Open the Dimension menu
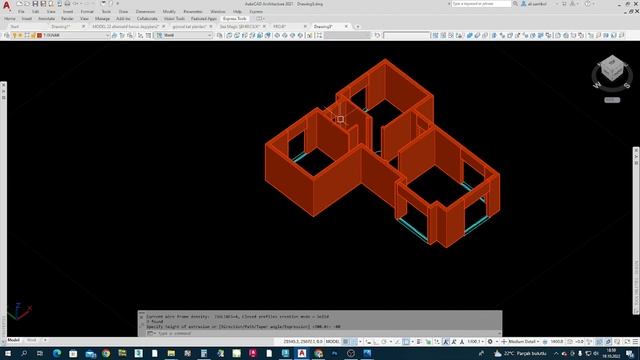Viewport: 640px width, 360px height. (145, 11)
